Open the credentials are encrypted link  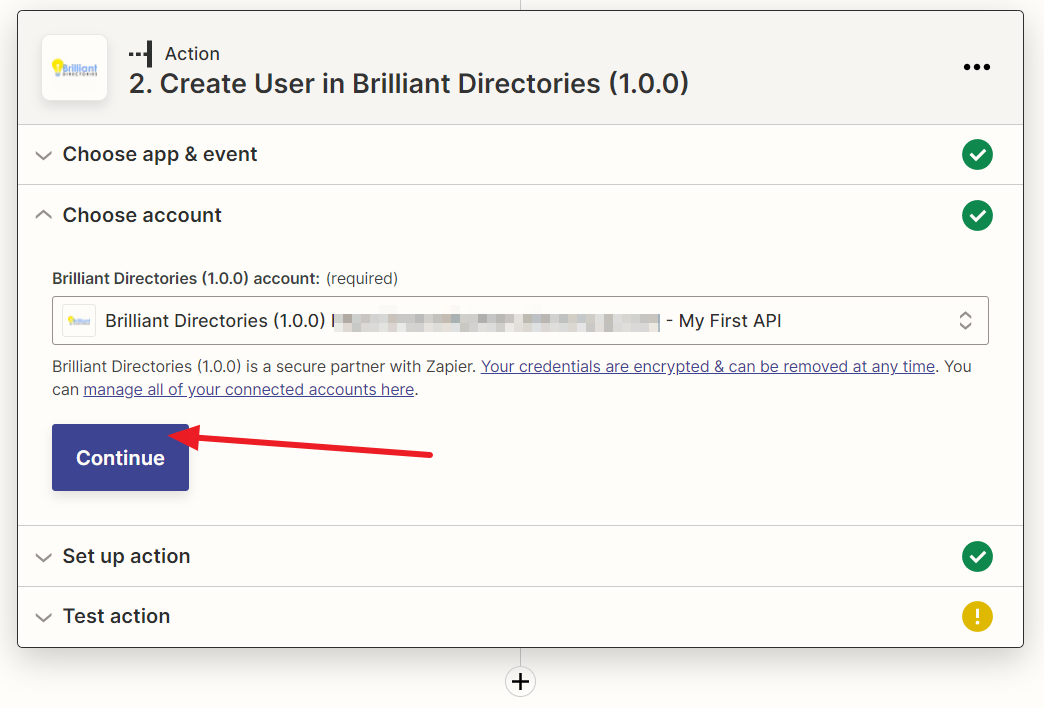click(708, 367)
